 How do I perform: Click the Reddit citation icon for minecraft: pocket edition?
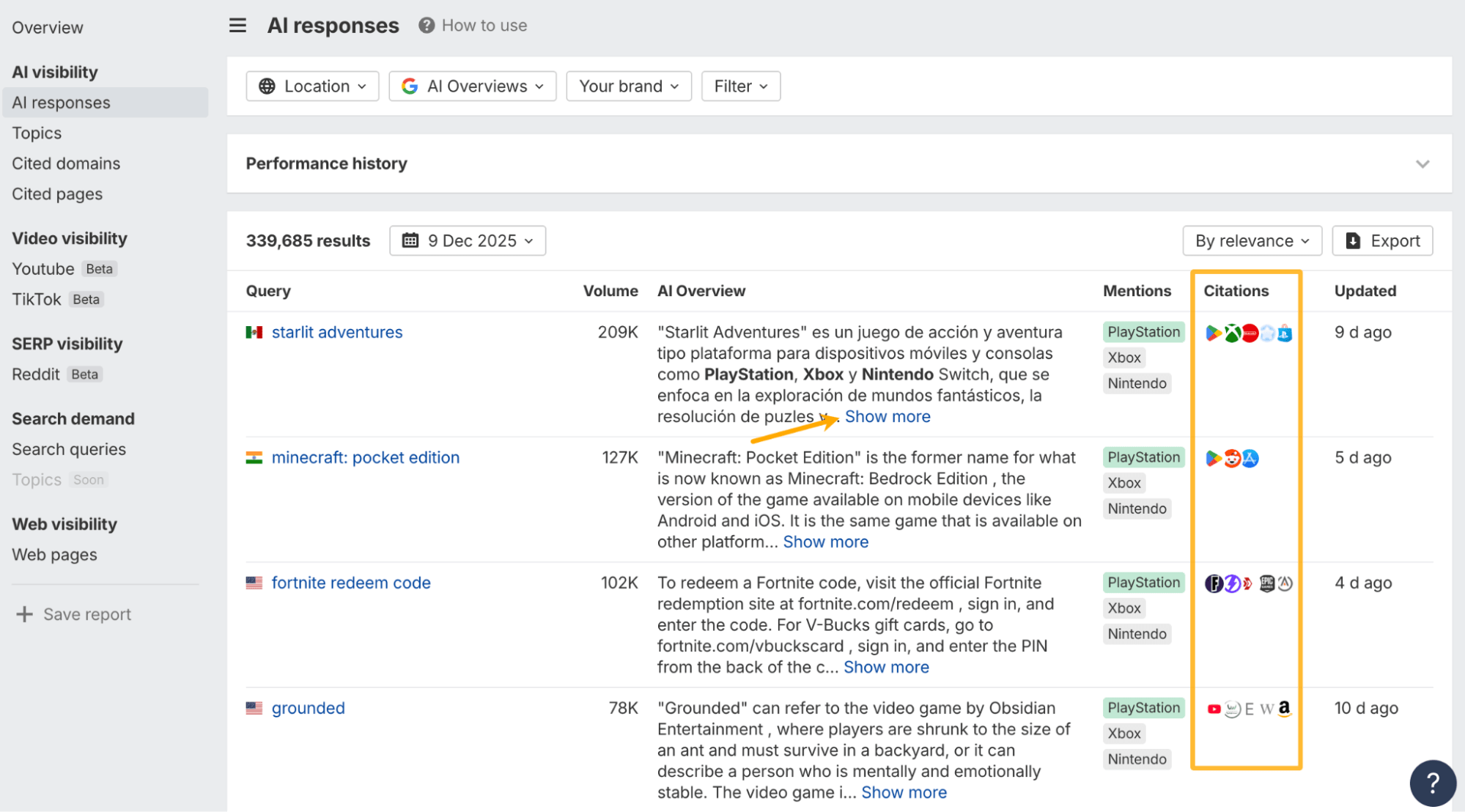click(1232, 459)
